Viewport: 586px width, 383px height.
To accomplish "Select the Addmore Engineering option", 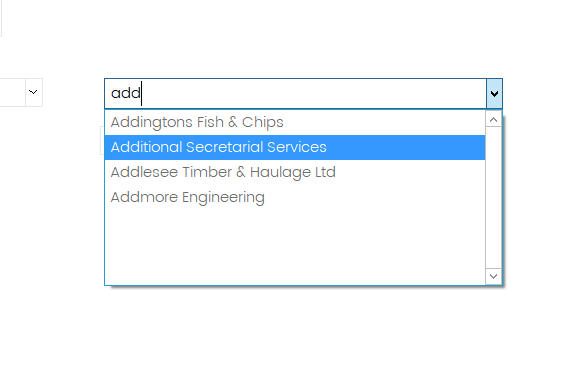I will pos(294,197).
